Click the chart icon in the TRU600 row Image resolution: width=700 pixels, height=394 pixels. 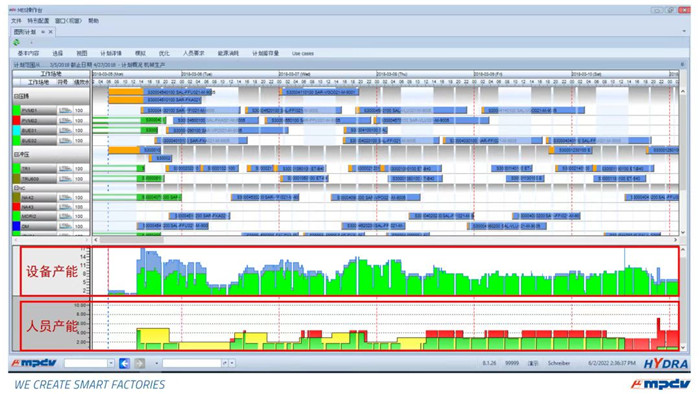pyautogui.click(x=65, y=178)
